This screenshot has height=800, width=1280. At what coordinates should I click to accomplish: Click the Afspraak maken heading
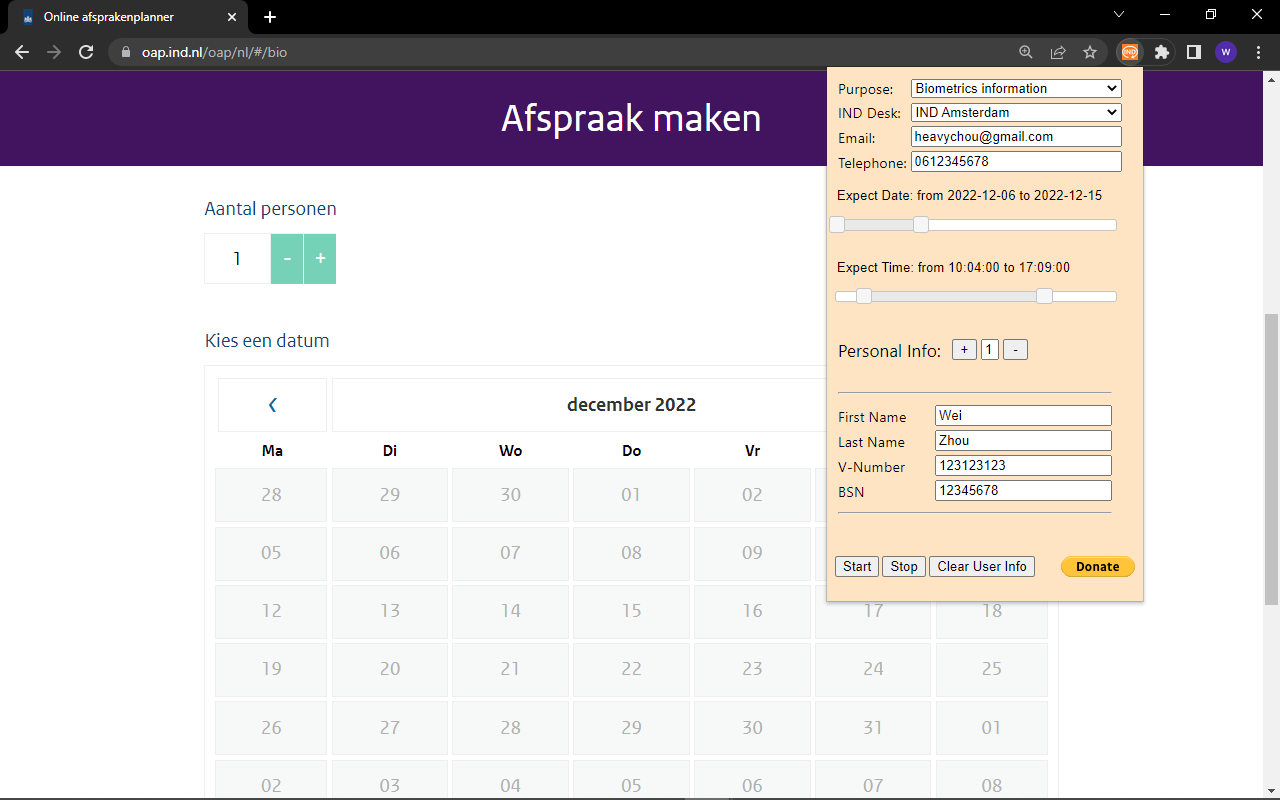pos(631,119)
